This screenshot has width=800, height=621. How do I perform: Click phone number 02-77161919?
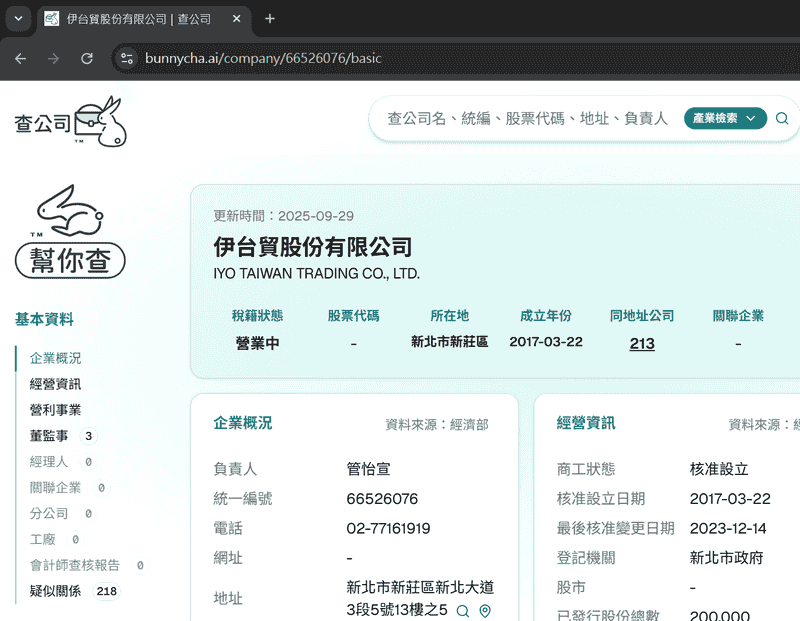pos(388,528)
